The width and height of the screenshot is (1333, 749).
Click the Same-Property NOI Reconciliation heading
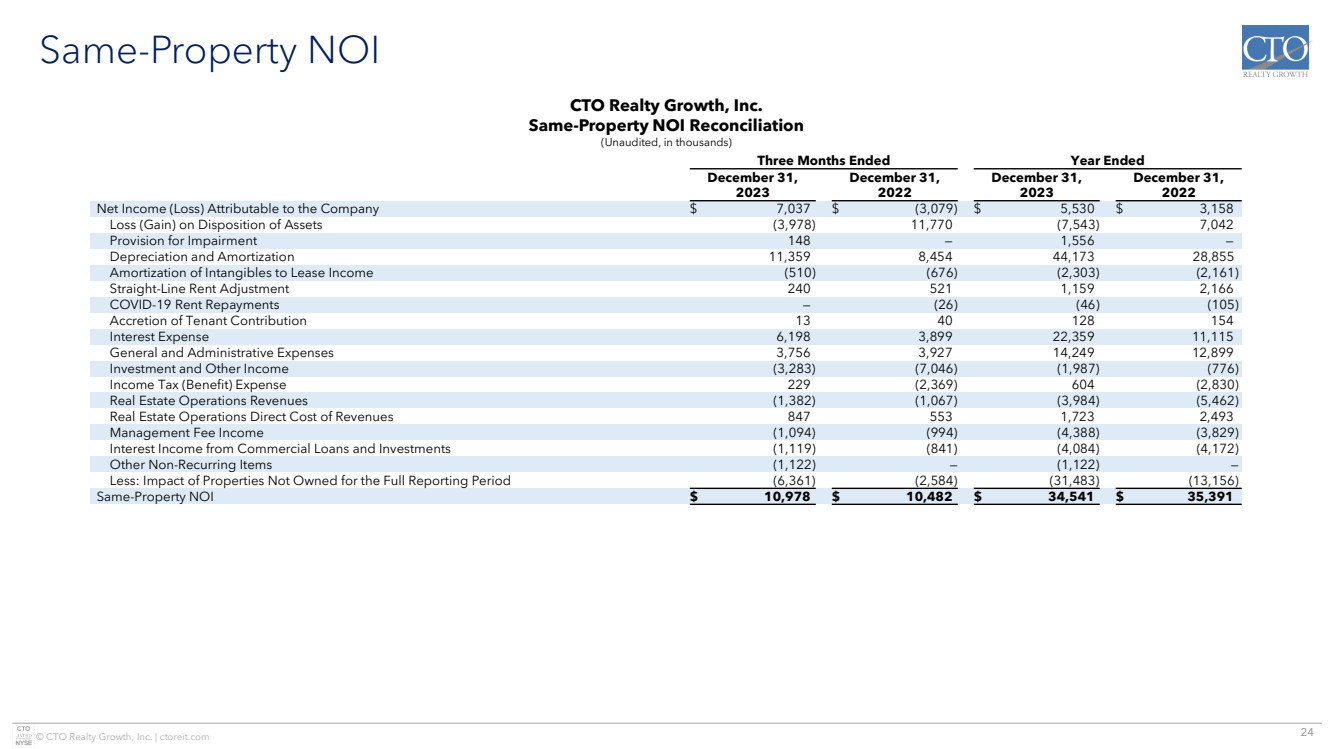(x=666, y=126)
